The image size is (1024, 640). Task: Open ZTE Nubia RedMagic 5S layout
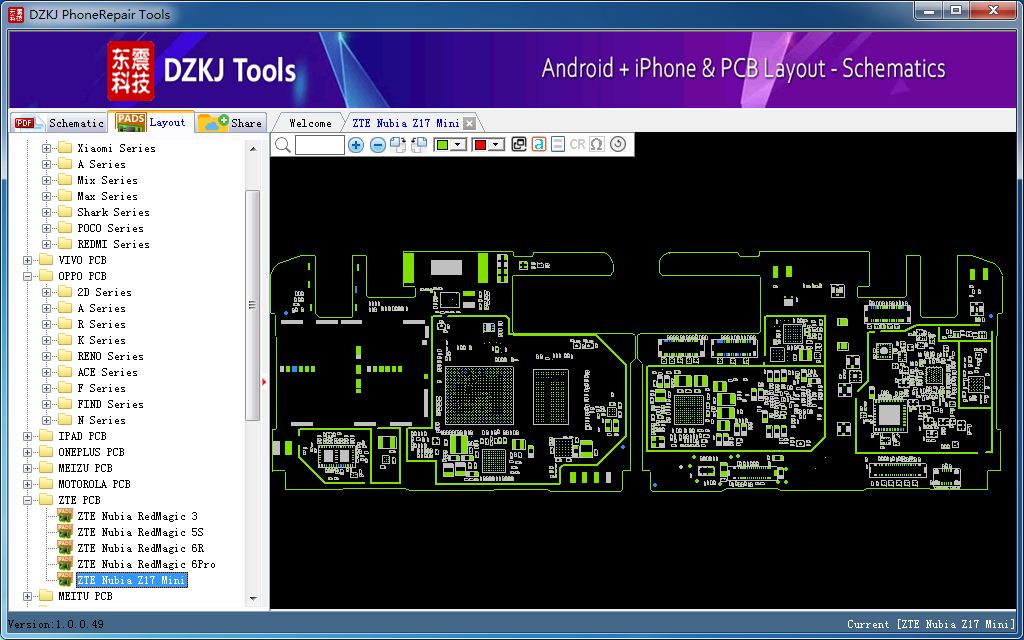pos(140,532)
